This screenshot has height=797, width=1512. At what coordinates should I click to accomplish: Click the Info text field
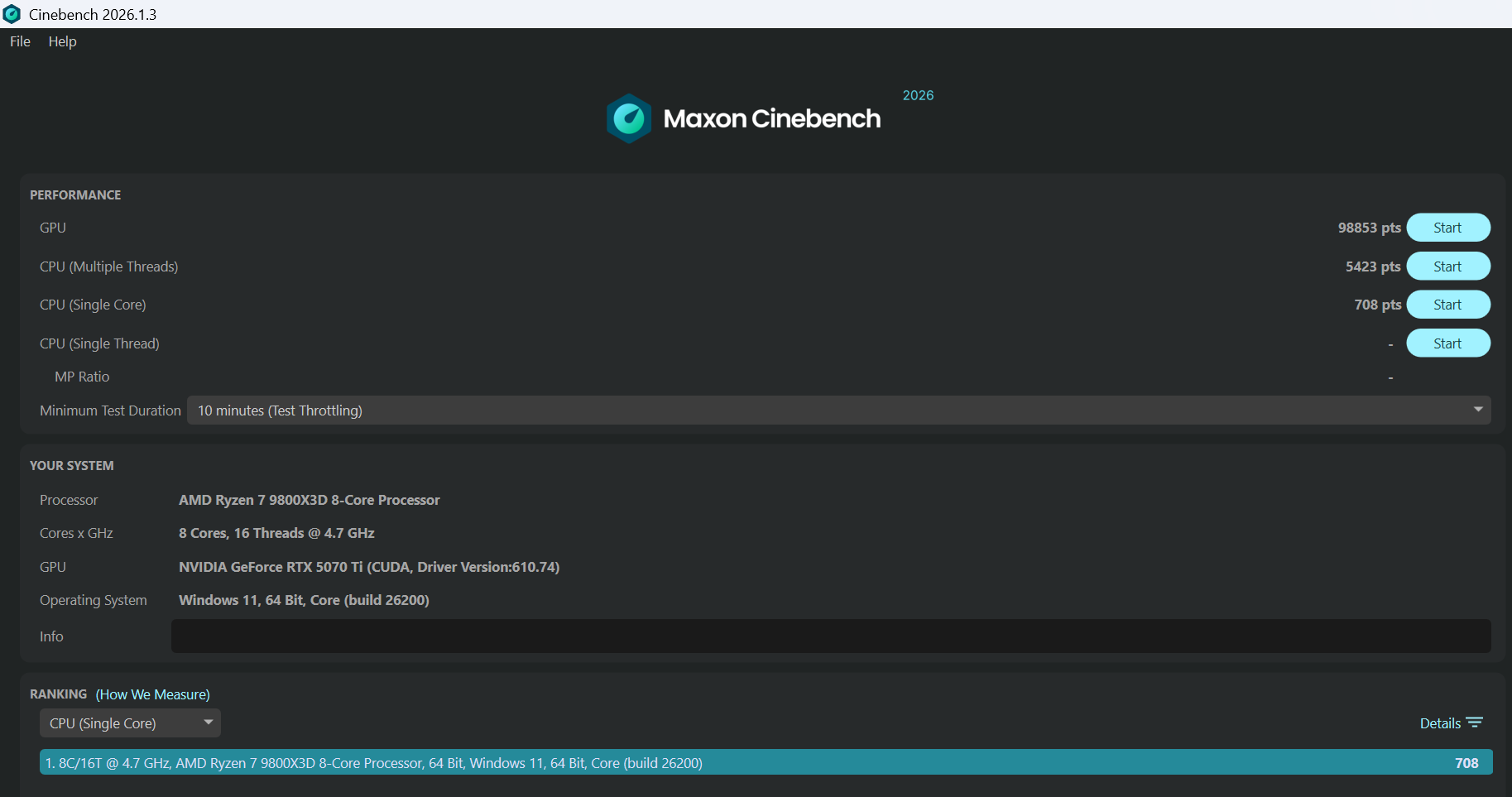point(831,636)
